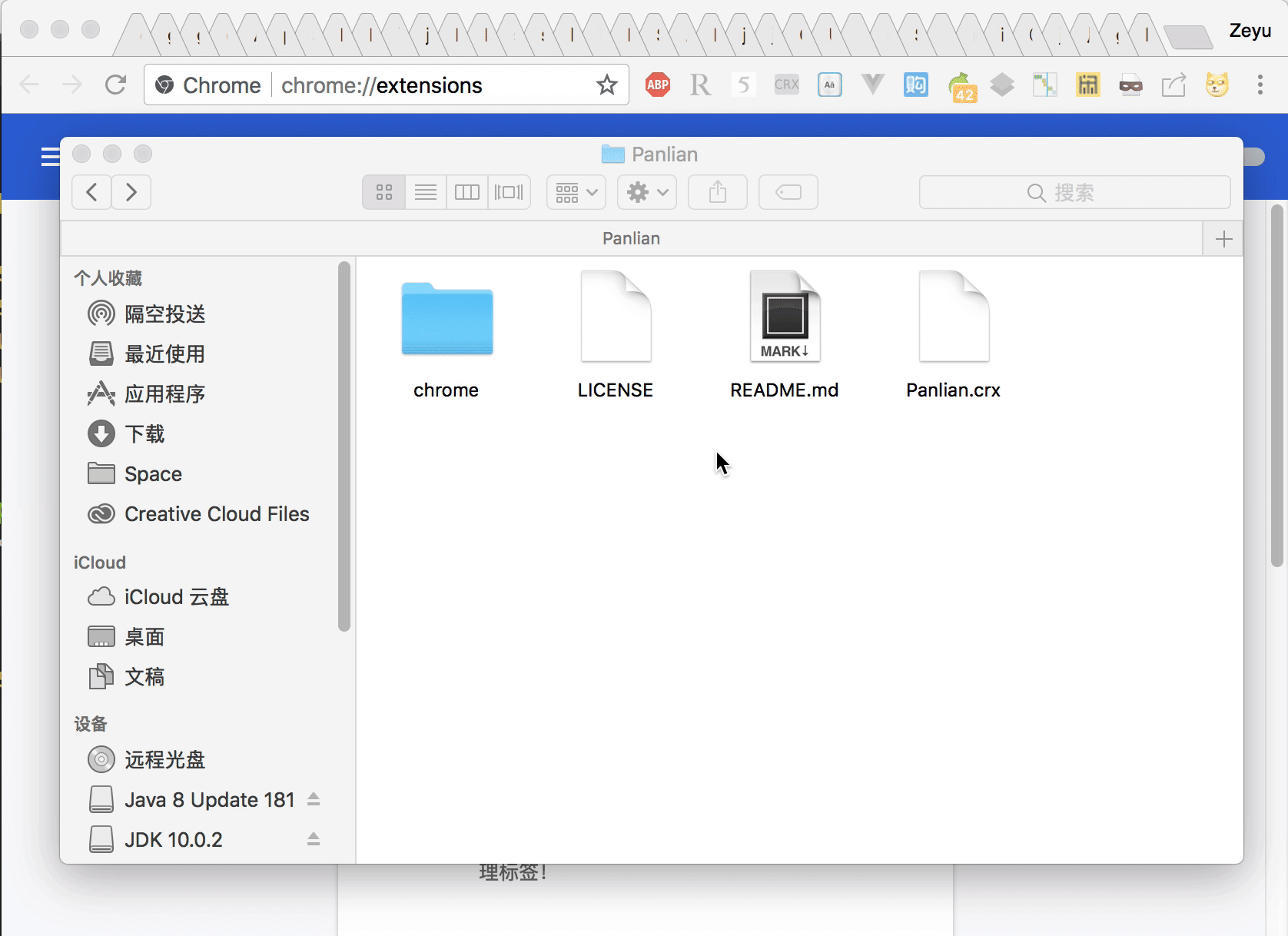The height and width of the screenshot is (936, 1288).
Task: Open the CRX extension icon
Action: coord(786,85)
